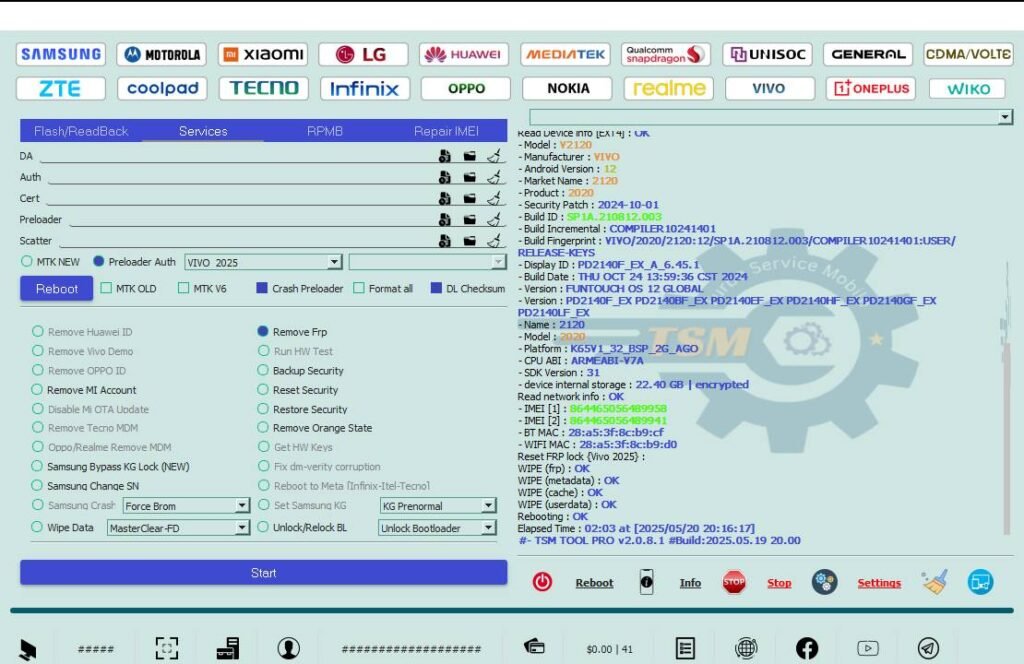Image resolution: width=1024 pixels, height=664 pixels.
Task: Switch to the Repair IMEI tab
Action: pos(446,131)
